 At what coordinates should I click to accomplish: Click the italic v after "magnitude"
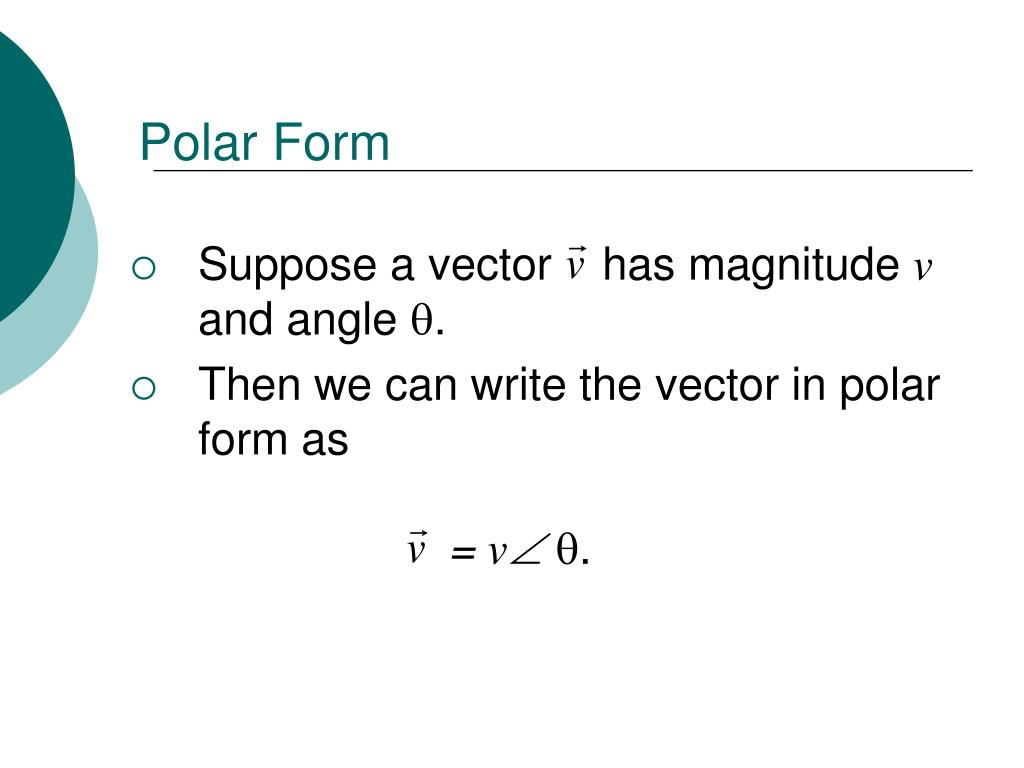[922, 267]
